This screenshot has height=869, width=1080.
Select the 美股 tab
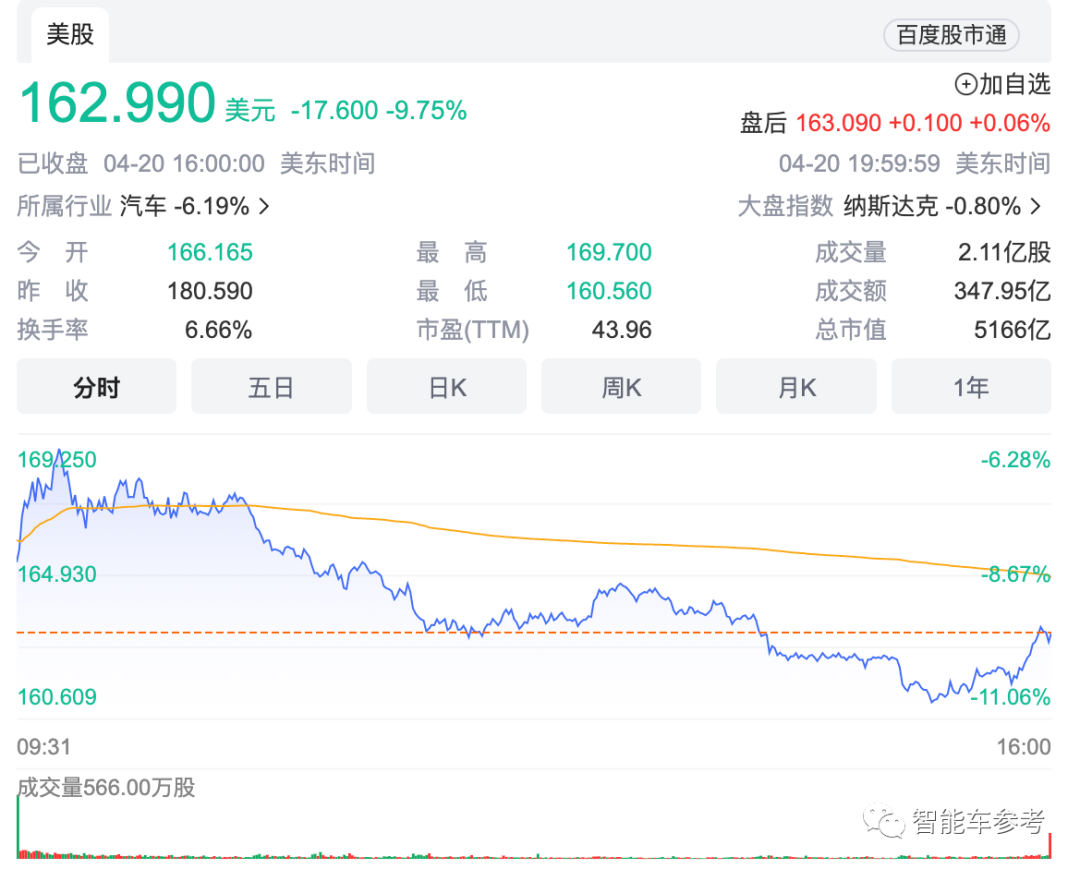[69, 33]
